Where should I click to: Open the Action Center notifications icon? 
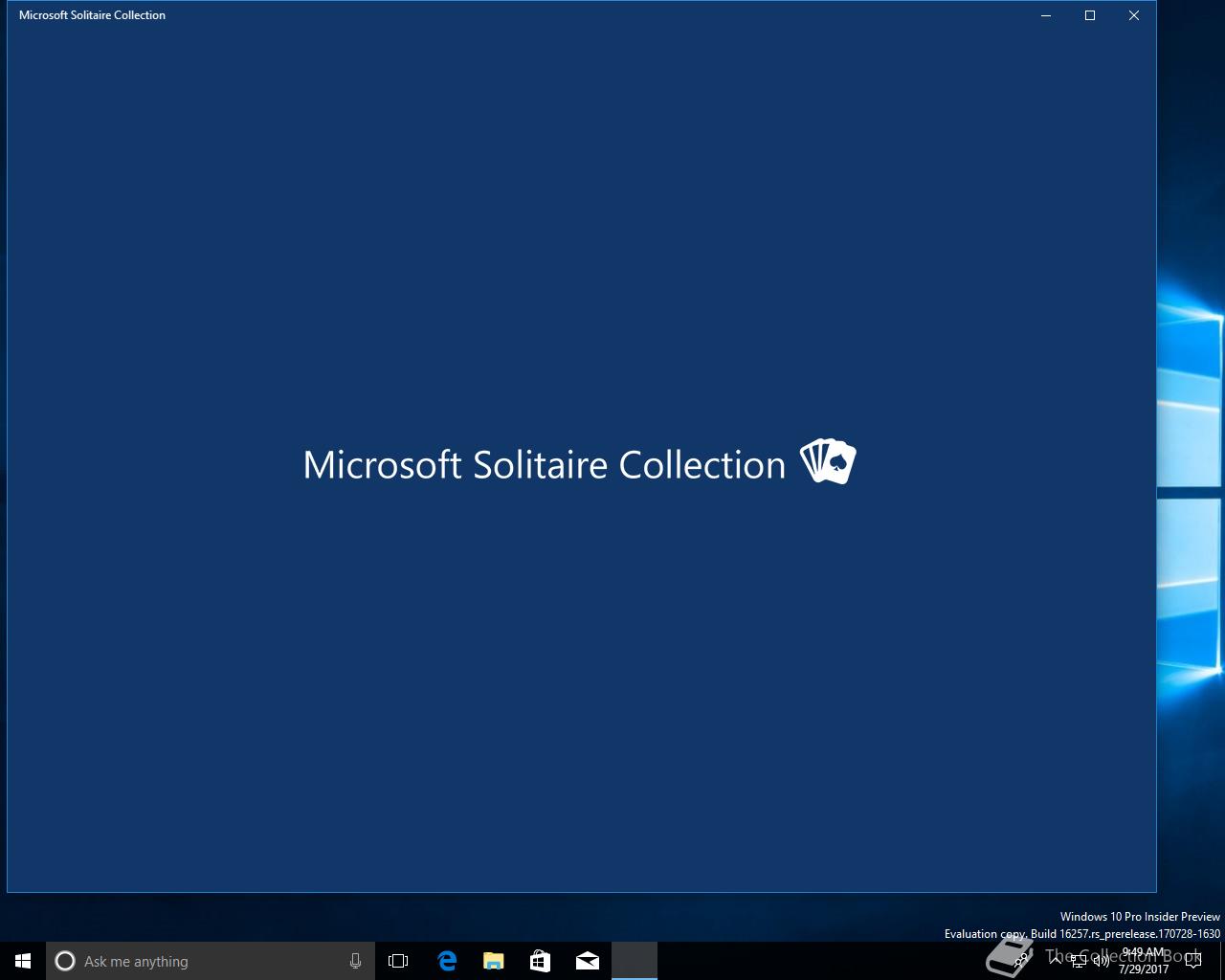coord(1193,961)
